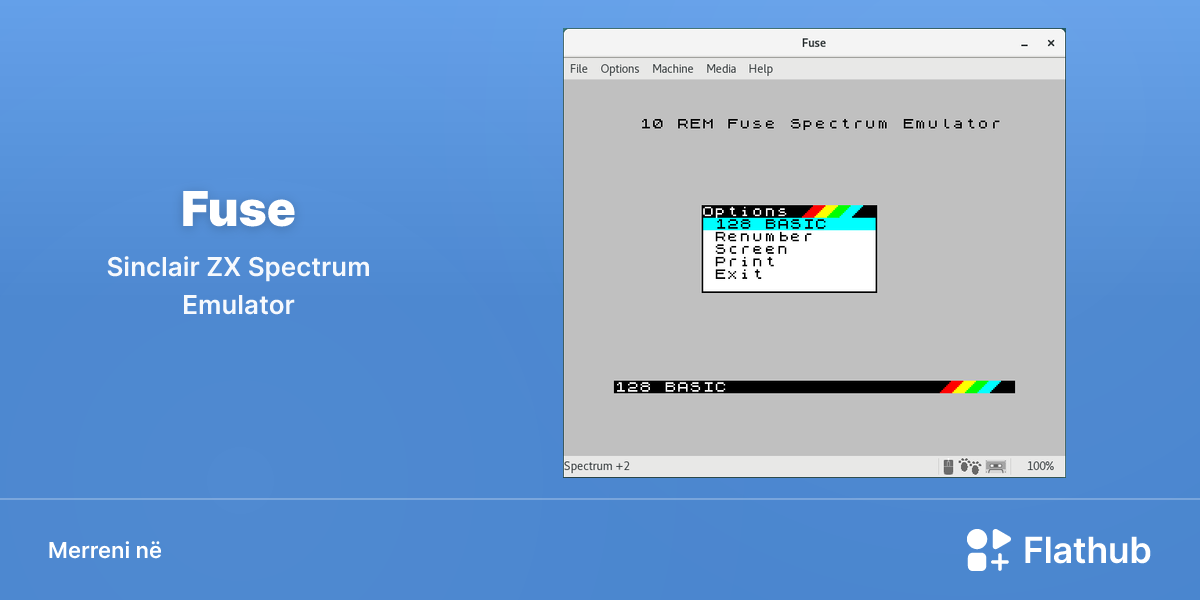Screen dimensions: 1200x600
Task: Click the Spectrum +2 status text
Action: point(597,466)
